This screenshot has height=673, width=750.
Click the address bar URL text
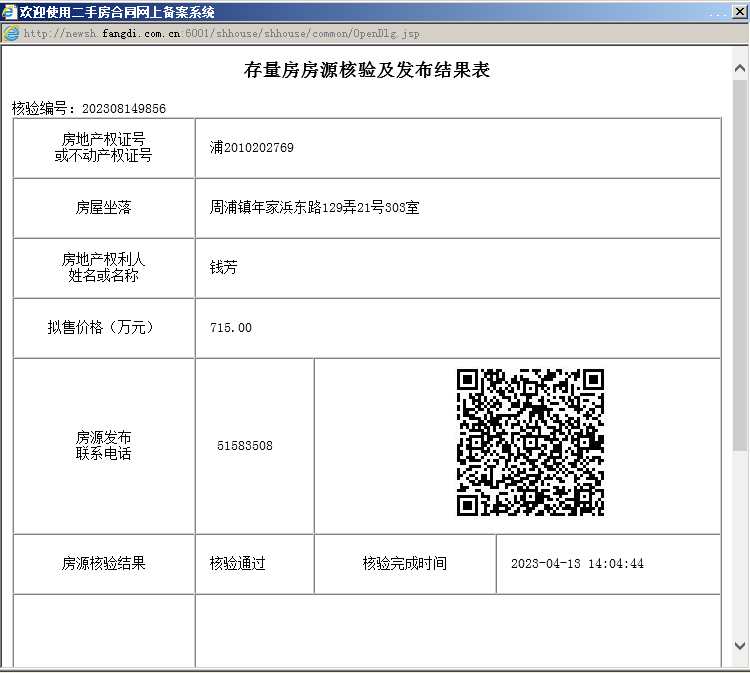(x=221, y=33)
